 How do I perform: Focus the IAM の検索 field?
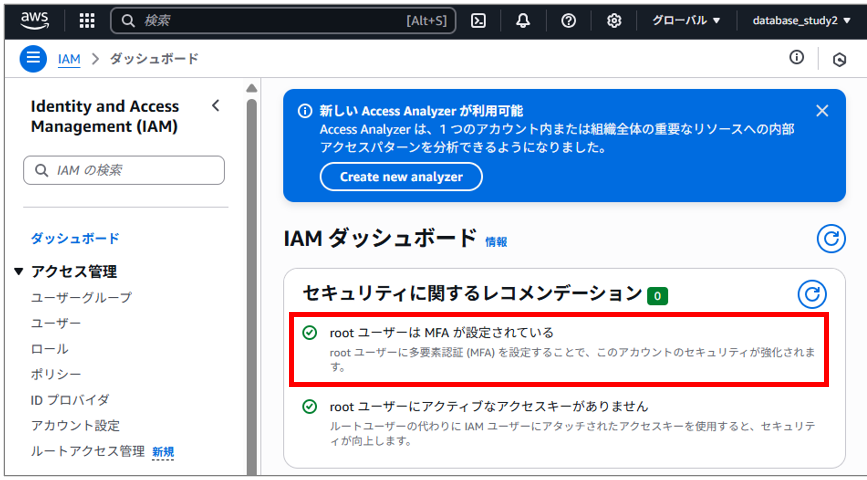[x=124, y=170]
